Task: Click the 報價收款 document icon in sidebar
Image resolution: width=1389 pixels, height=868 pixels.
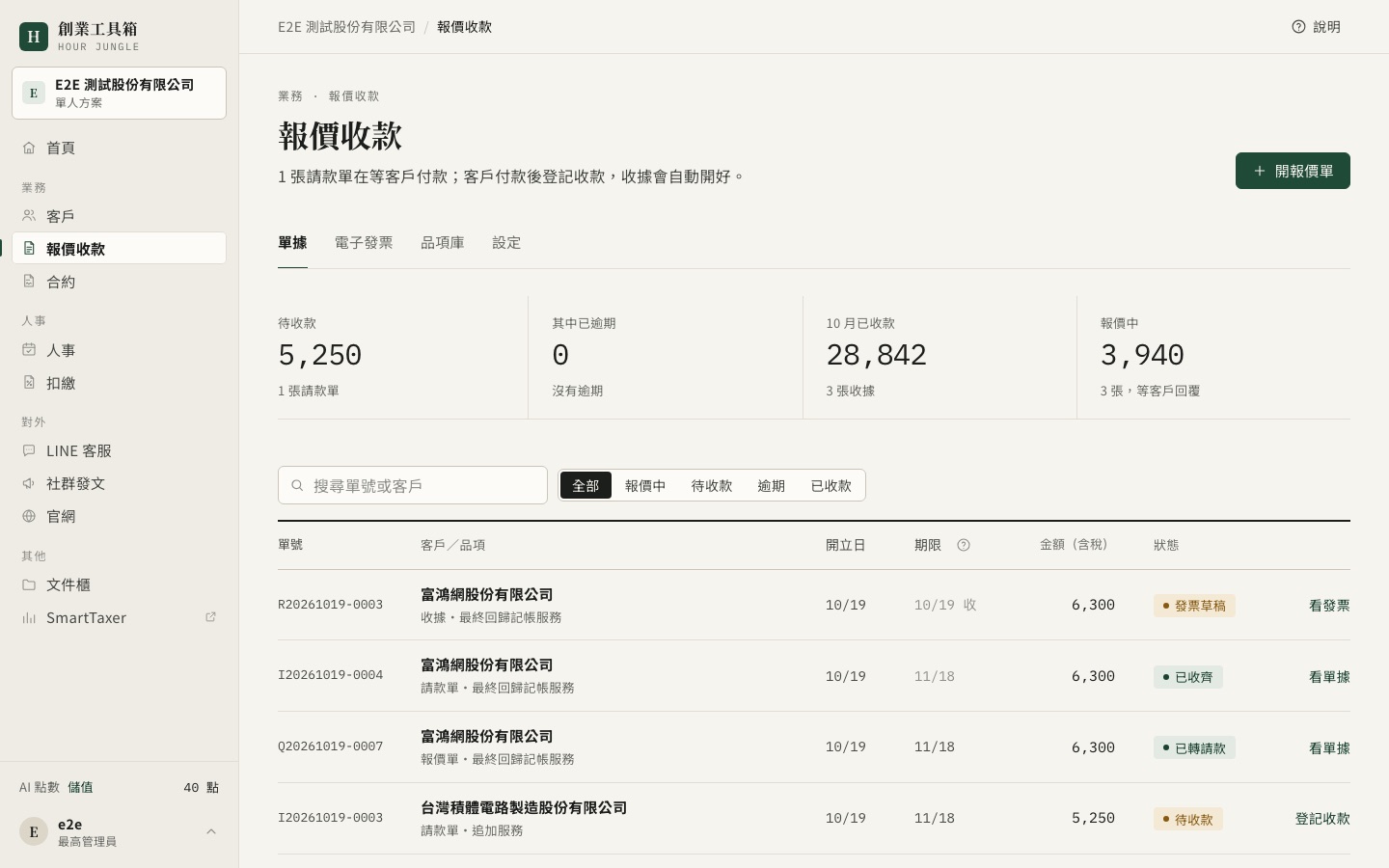Action: (29, 248)
